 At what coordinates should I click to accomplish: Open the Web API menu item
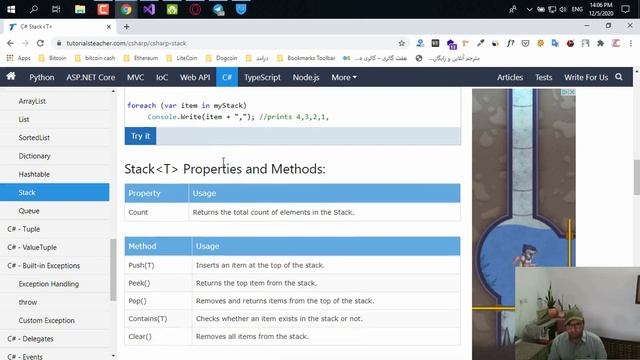[195, 77]
